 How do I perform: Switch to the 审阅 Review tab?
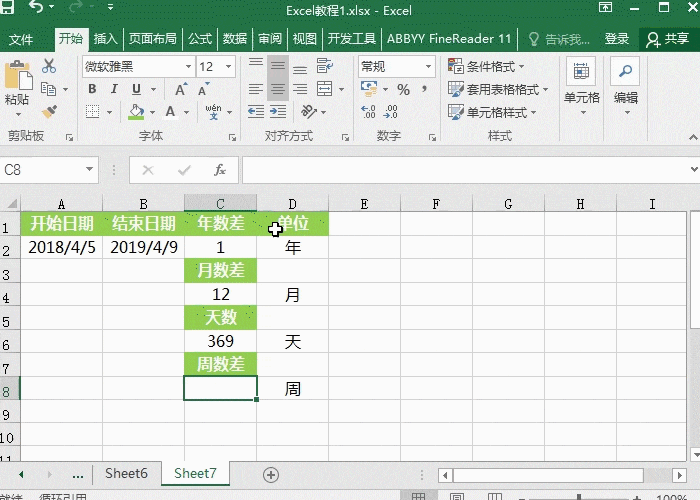pos(270,39)
